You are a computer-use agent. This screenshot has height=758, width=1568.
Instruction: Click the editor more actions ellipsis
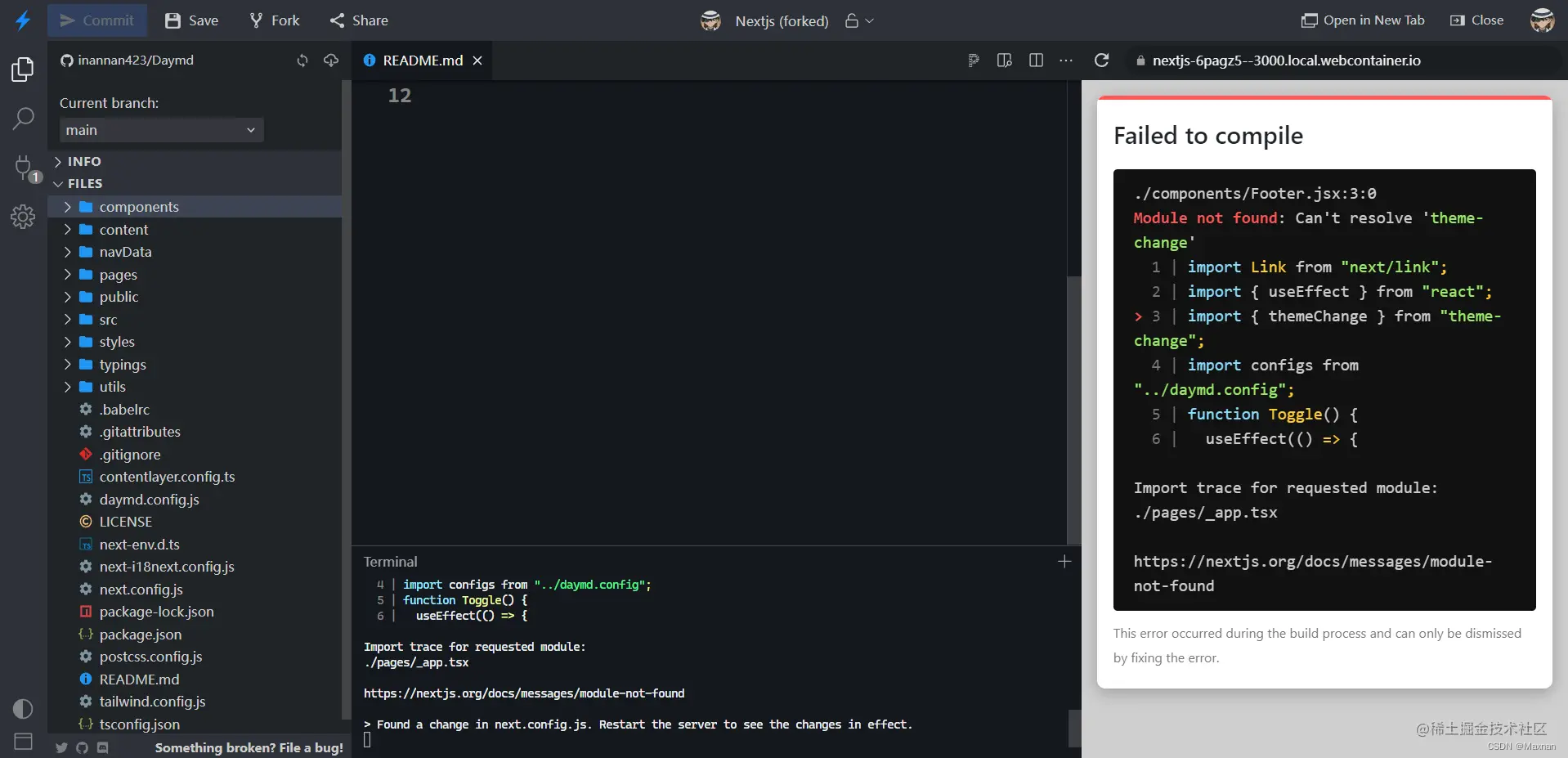[1066, 61]
